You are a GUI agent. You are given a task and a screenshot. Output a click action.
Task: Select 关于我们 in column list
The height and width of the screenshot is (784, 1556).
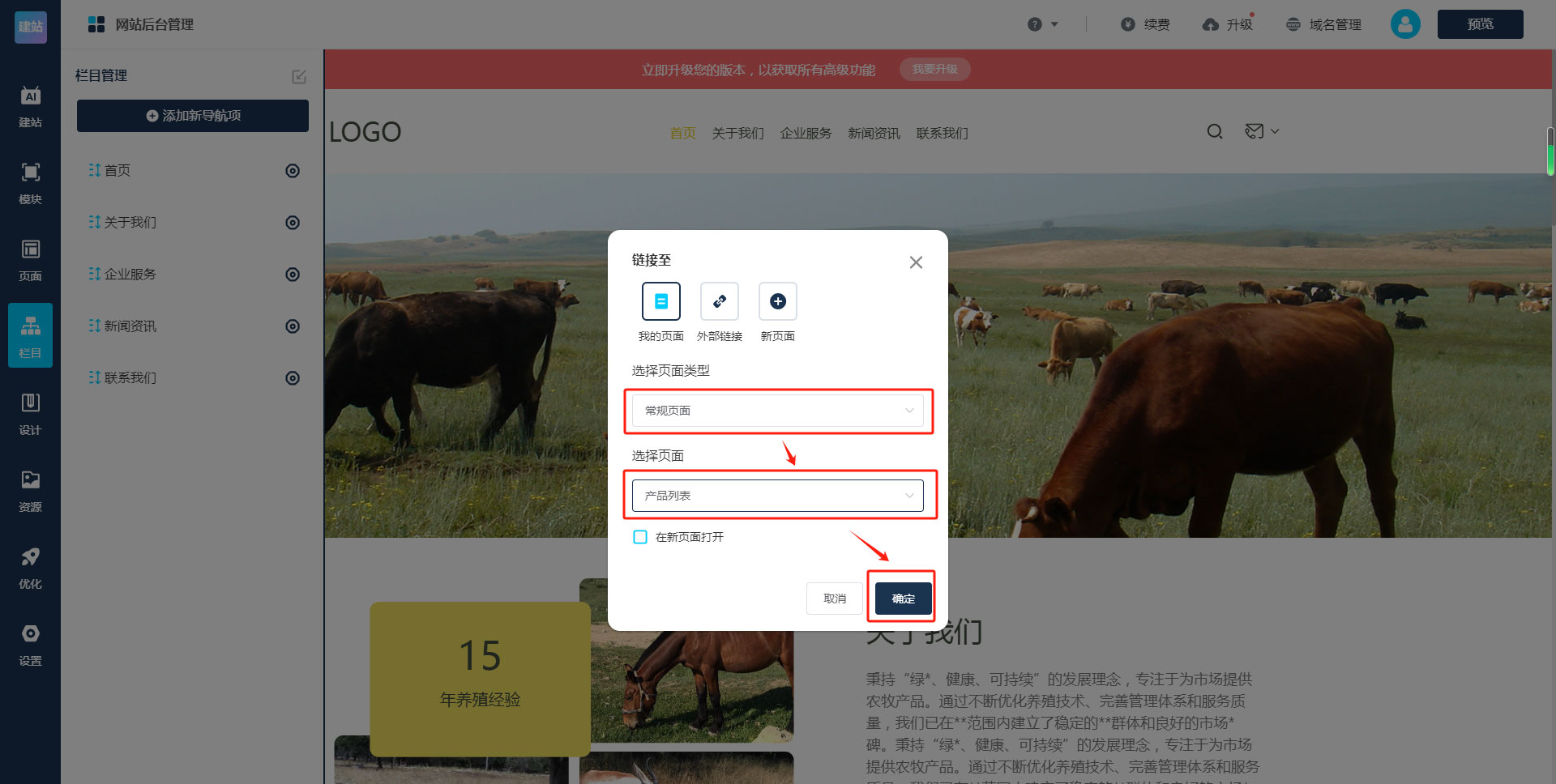(x=130, y=223)
